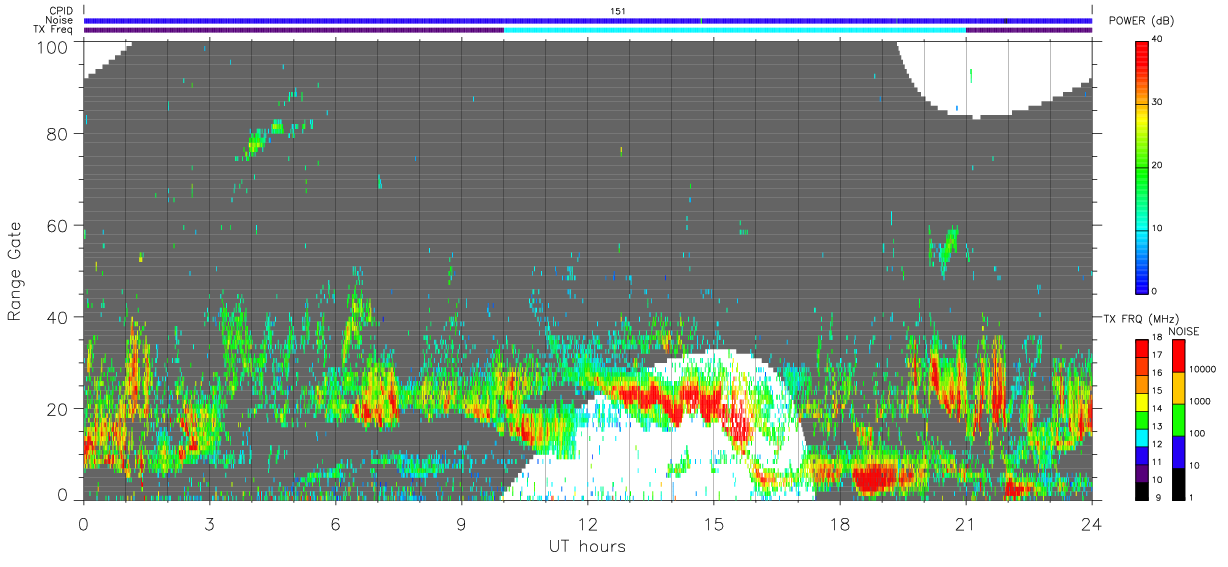Click the 9 tick label on time axis
The height and width of the screenshot is (567, 1228).
(461, 523)
